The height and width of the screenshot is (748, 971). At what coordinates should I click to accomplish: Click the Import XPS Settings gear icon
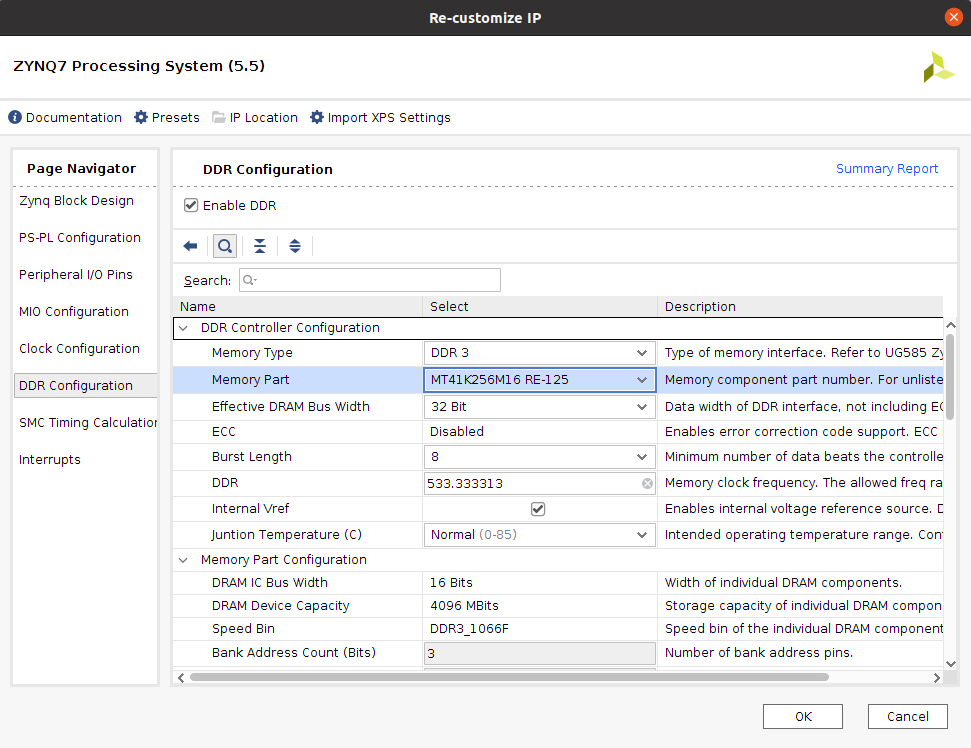click(317, 117)
